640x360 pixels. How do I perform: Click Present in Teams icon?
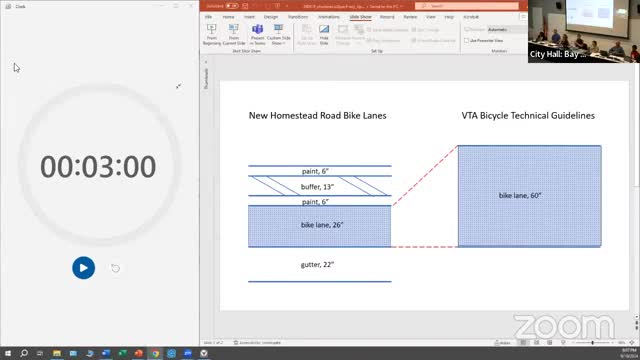point(258,35)
